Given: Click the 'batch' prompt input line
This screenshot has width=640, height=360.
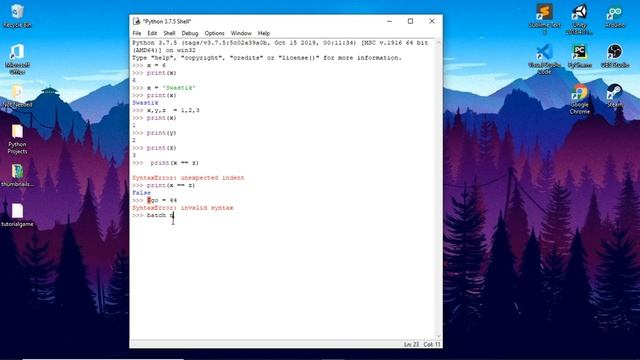Looking at the screenshot, I should (153, 215).
